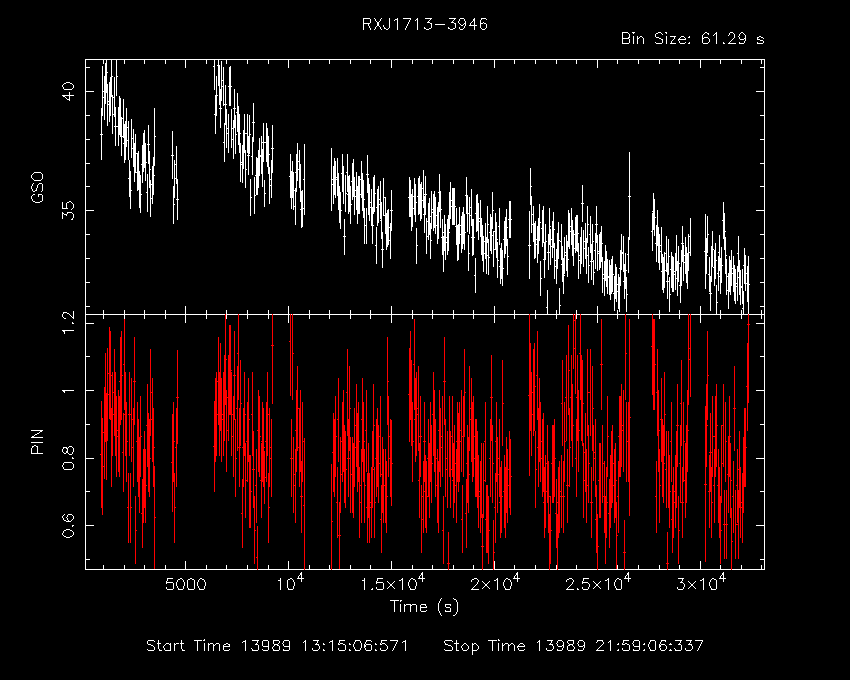Click the Time (s) axis label

point(424,606)
